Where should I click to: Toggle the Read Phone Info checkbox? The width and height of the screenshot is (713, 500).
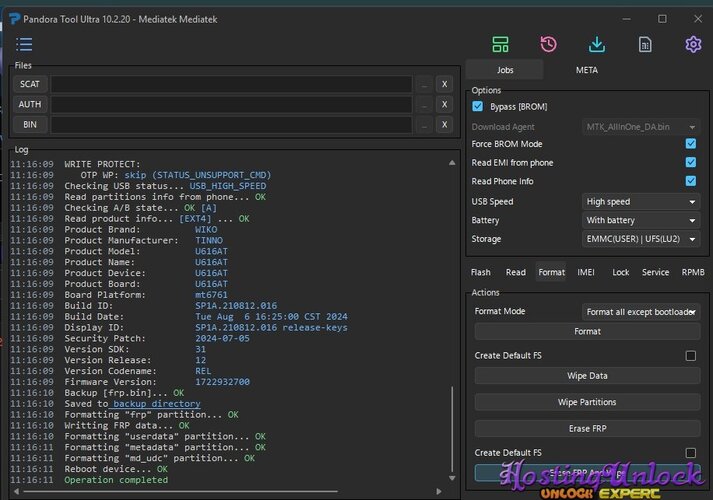pyautogui.click(x=691, y=181)
